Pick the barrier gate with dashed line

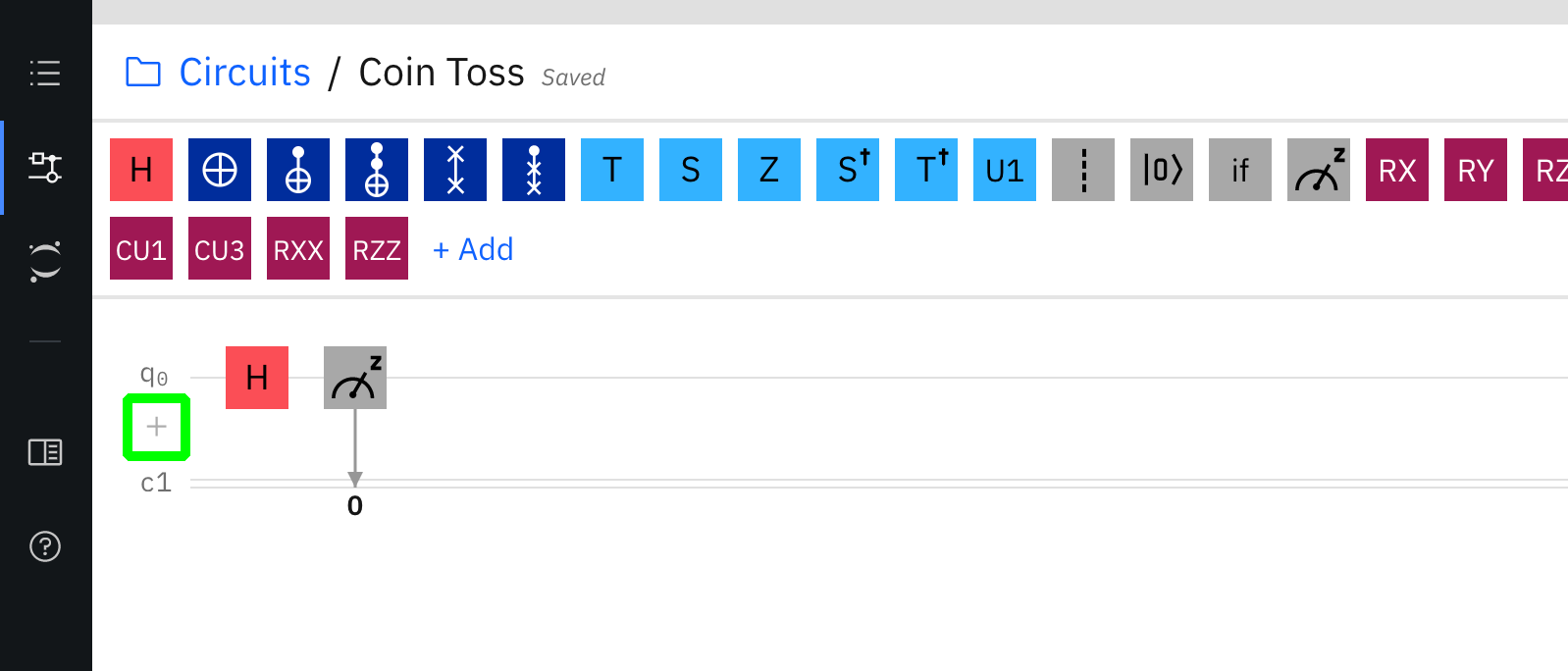[1083, 170]
